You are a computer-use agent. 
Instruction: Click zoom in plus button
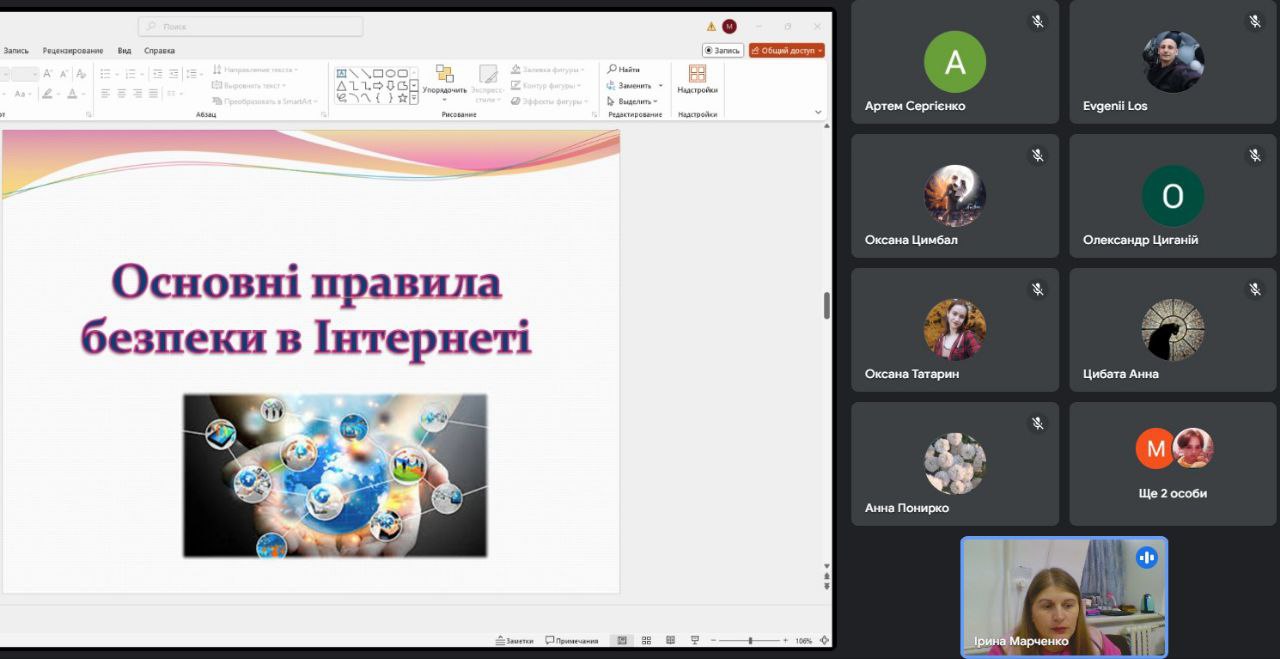click(x=786, y=640)
